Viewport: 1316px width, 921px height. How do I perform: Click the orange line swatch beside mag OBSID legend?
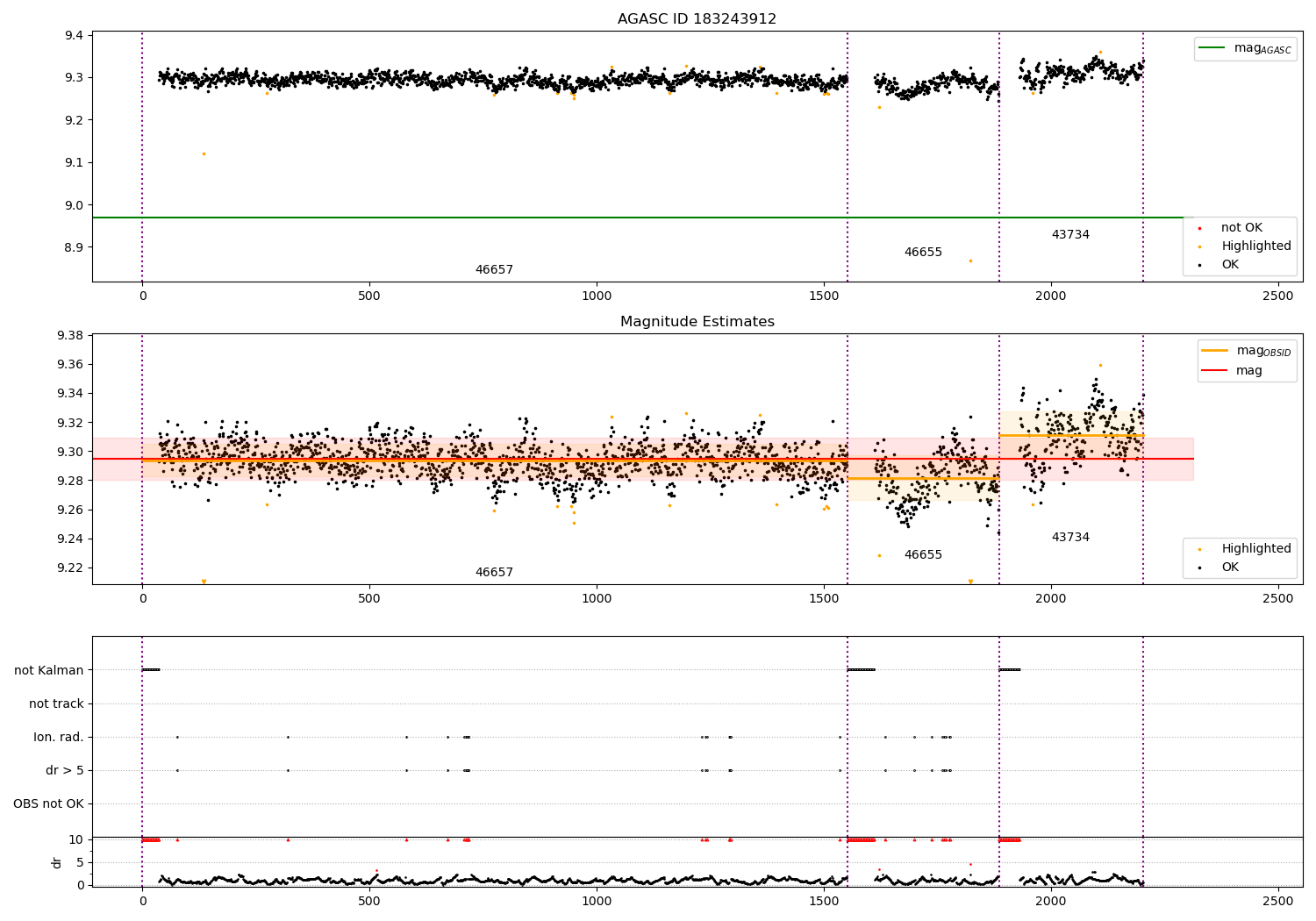tap(1215, 351)
